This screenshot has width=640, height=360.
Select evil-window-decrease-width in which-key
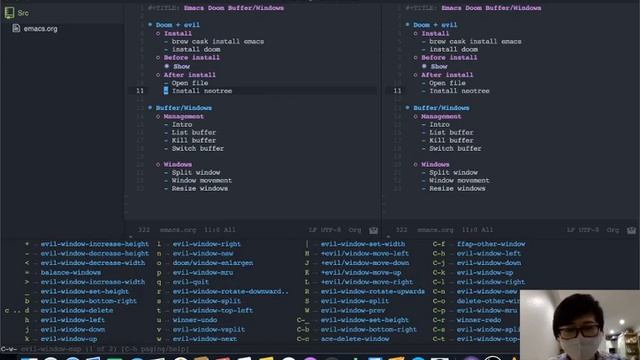coord(93,263)
